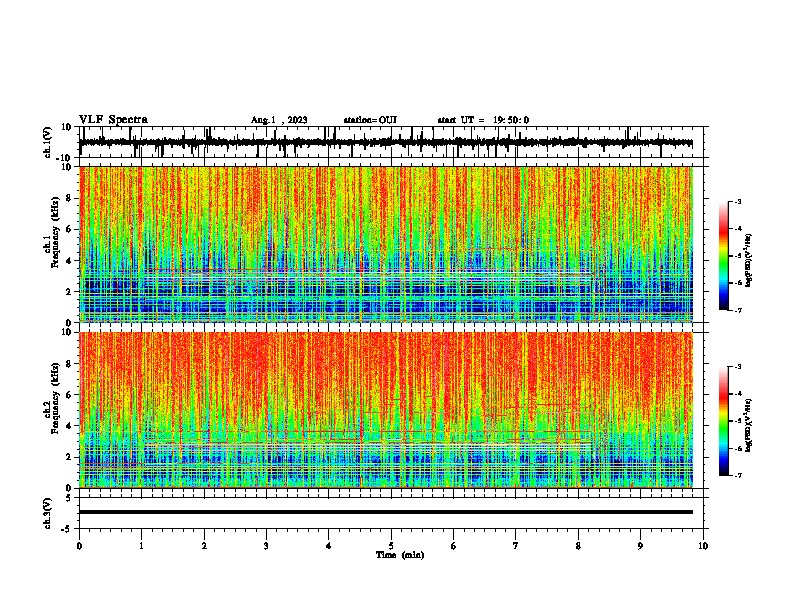Screen dimensions: 792x612
Task: Click time axis tick label '0'
Action: [x=79, y=546]
